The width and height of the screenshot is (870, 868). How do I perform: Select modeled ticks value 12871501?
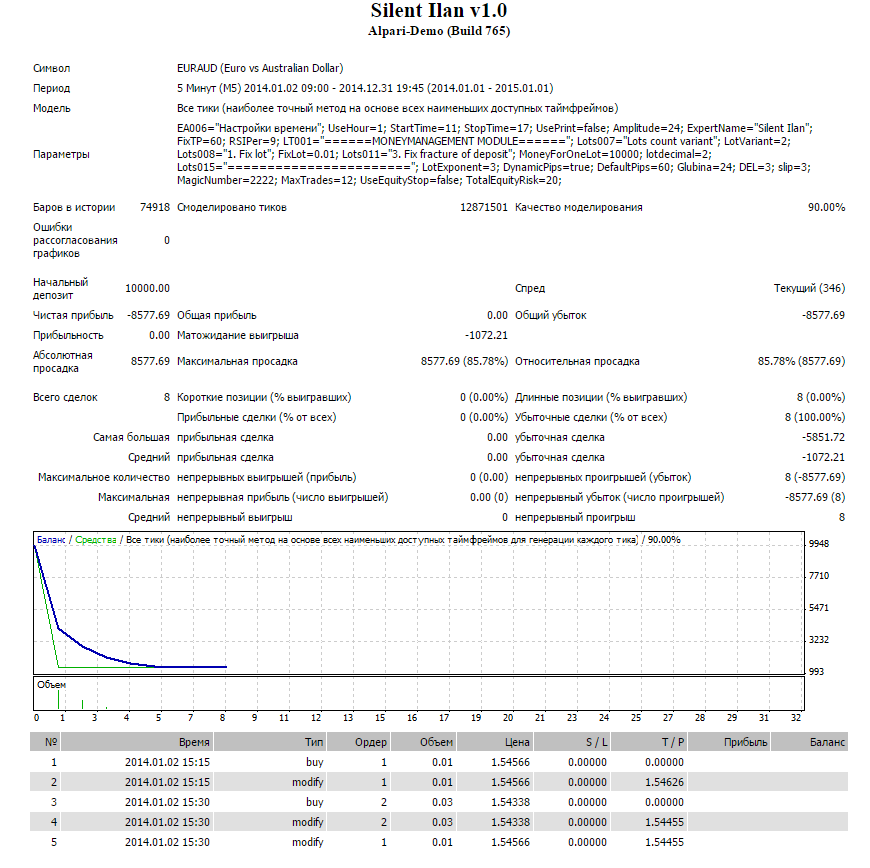point(483,207)
